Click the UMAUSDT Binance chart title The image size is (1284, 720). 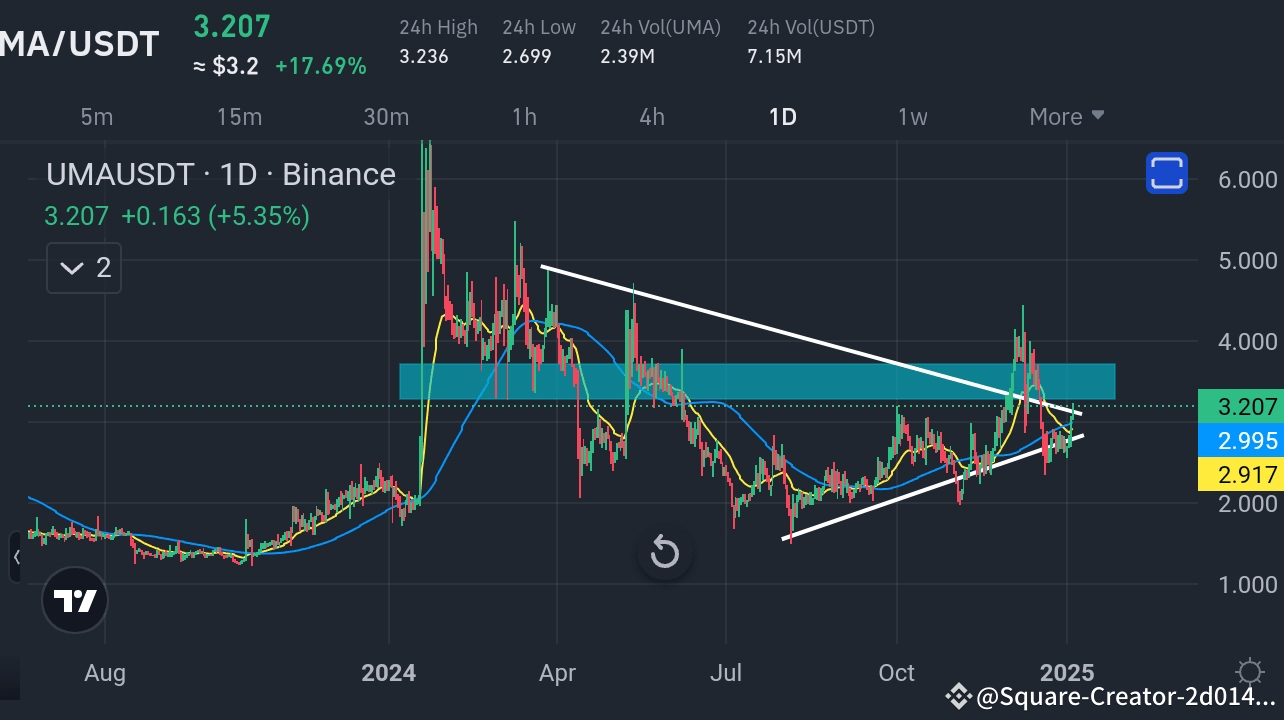click(220, 173)
